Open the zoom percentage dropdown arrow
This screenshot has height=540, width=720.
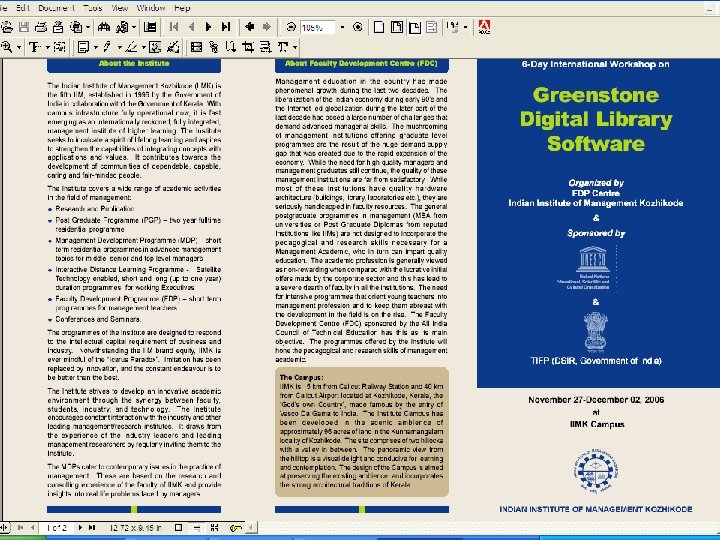343,28
